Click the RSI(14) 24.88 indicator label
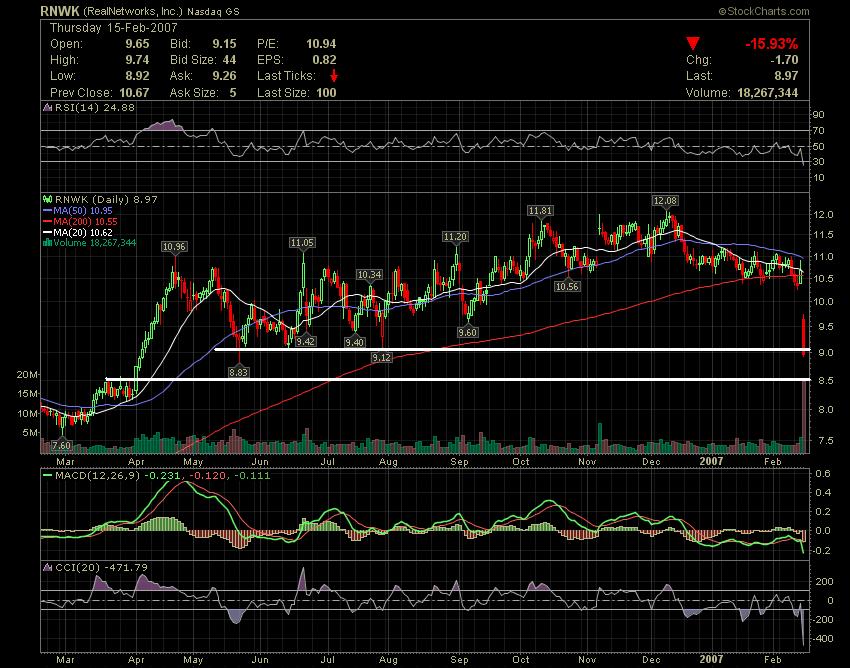Viewport: 850px width, 668px height. [94, 107]
